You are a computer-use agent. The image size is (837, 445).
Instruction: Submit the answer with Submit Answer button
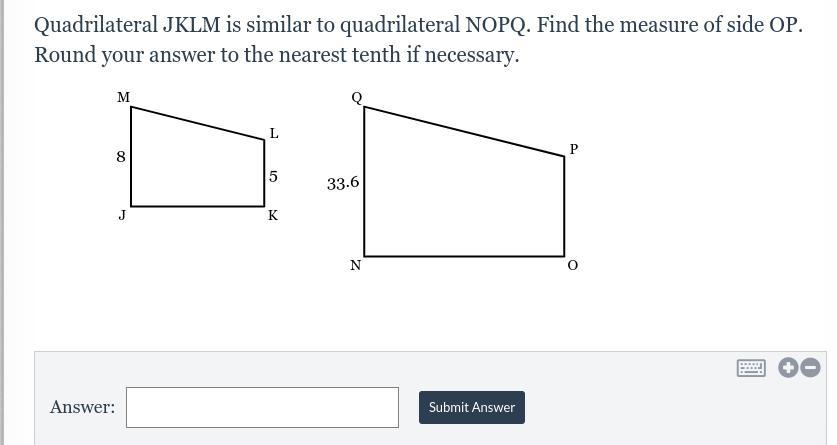[x=472, y=407]
